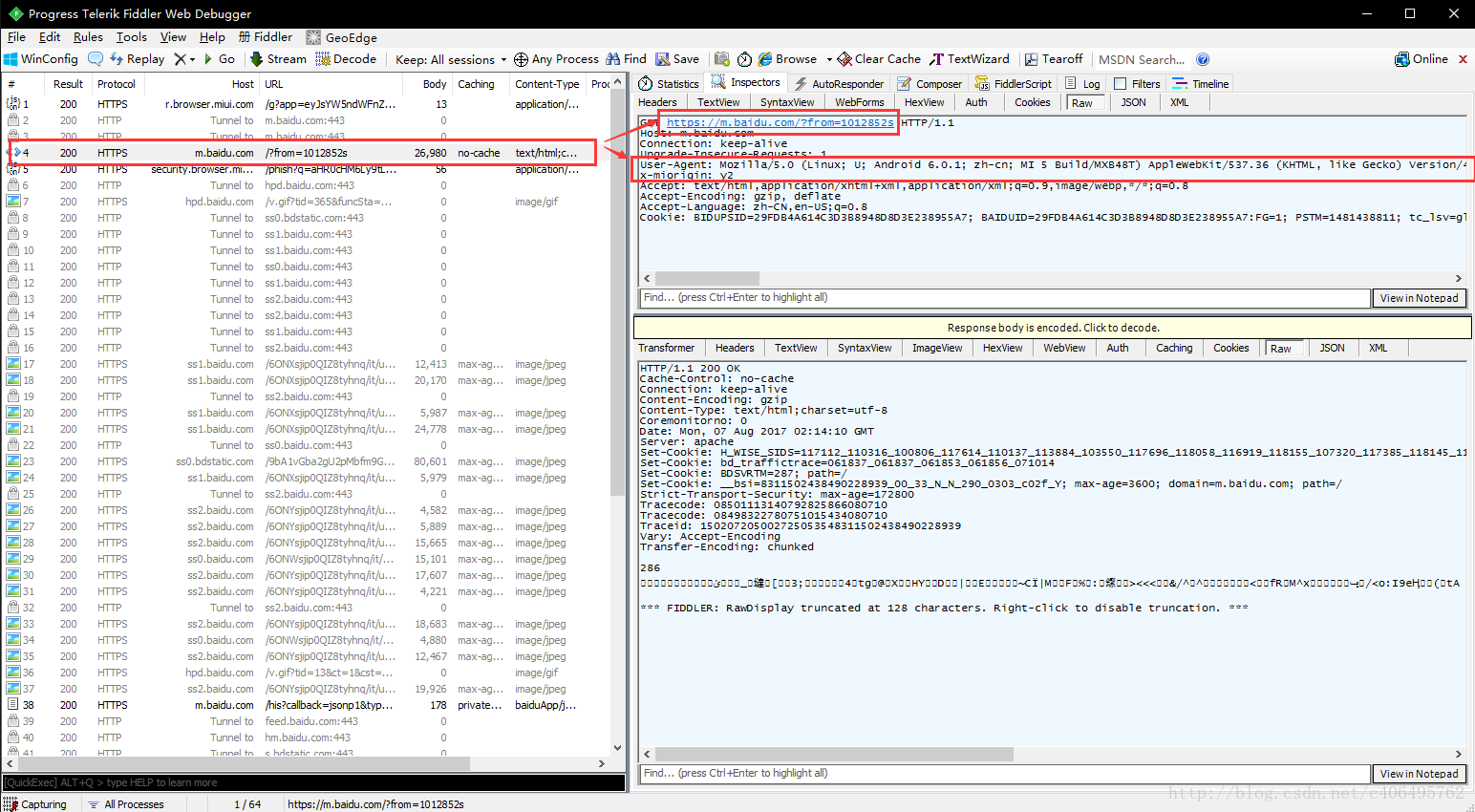
Task: Switch to the Log tab
Action: 1082,84
